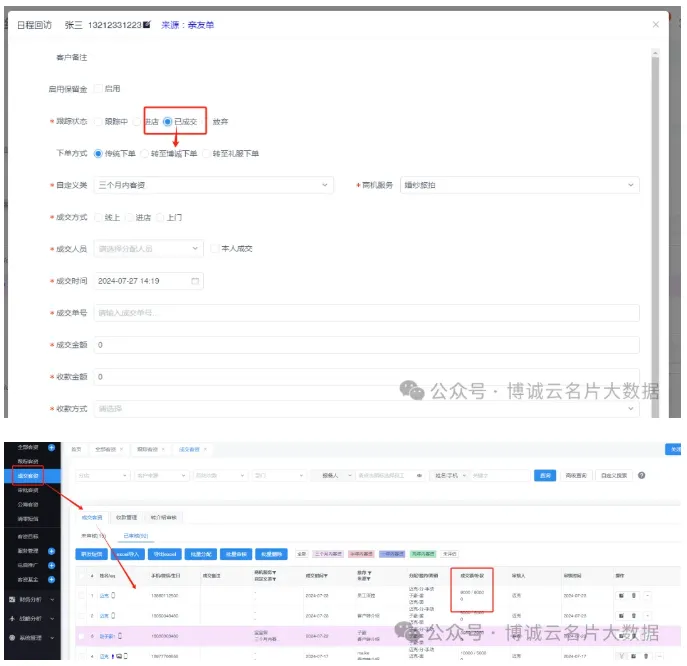Image resolution: width=687 pixels, height=666 pixels.
Task: Select the 已成交 radio button
Action: [168, 122]
